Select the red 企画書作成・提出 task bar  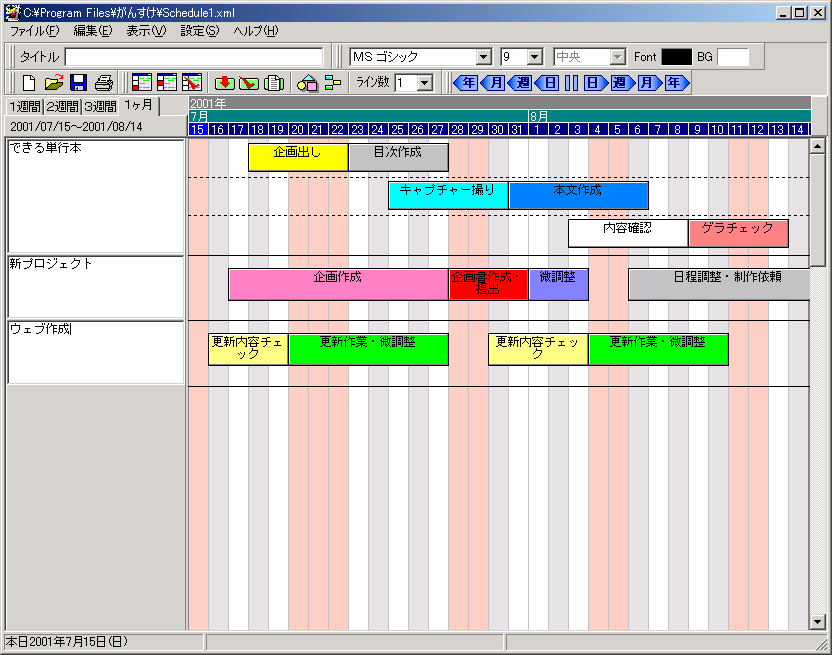tap(488, 284)
